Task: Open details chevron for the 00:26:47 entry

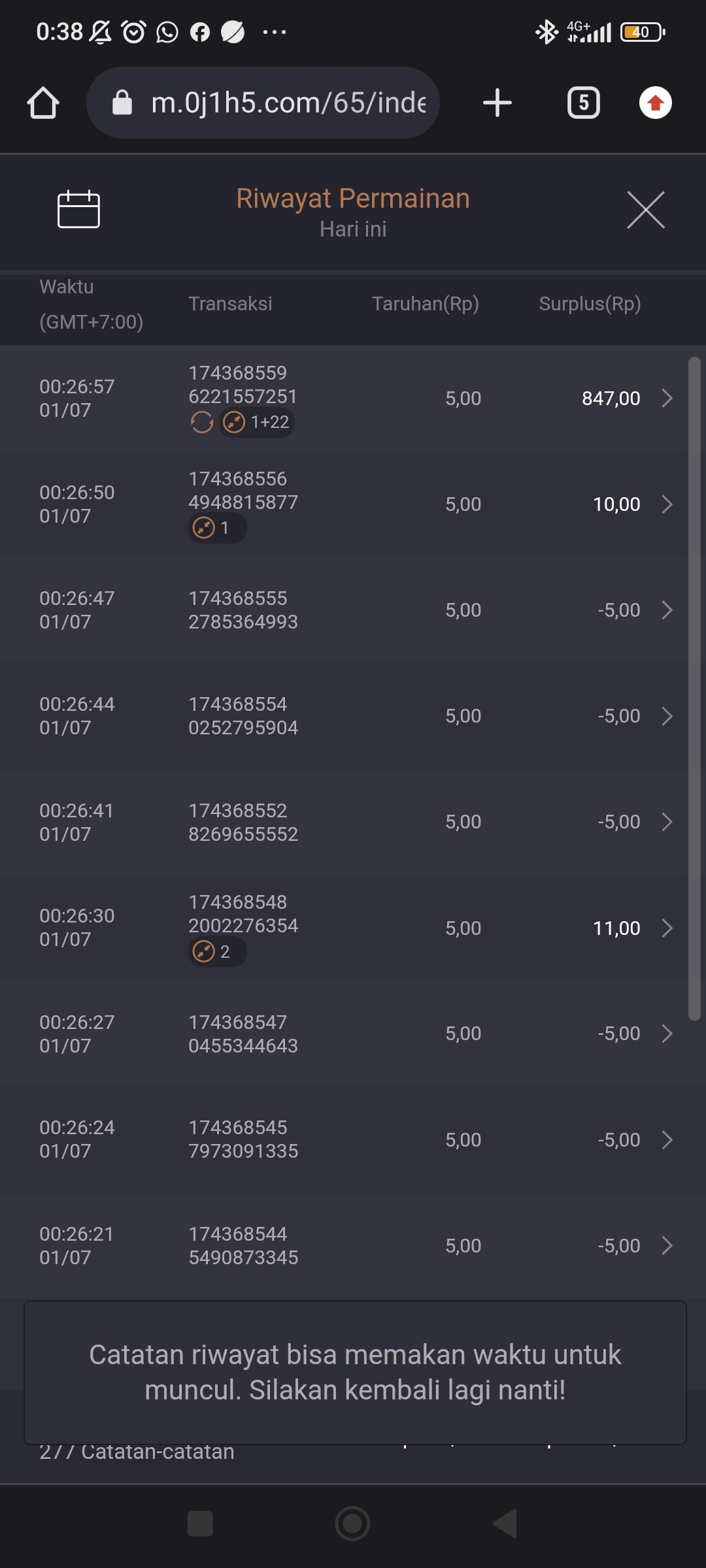Action: click(x=667, y=610)
